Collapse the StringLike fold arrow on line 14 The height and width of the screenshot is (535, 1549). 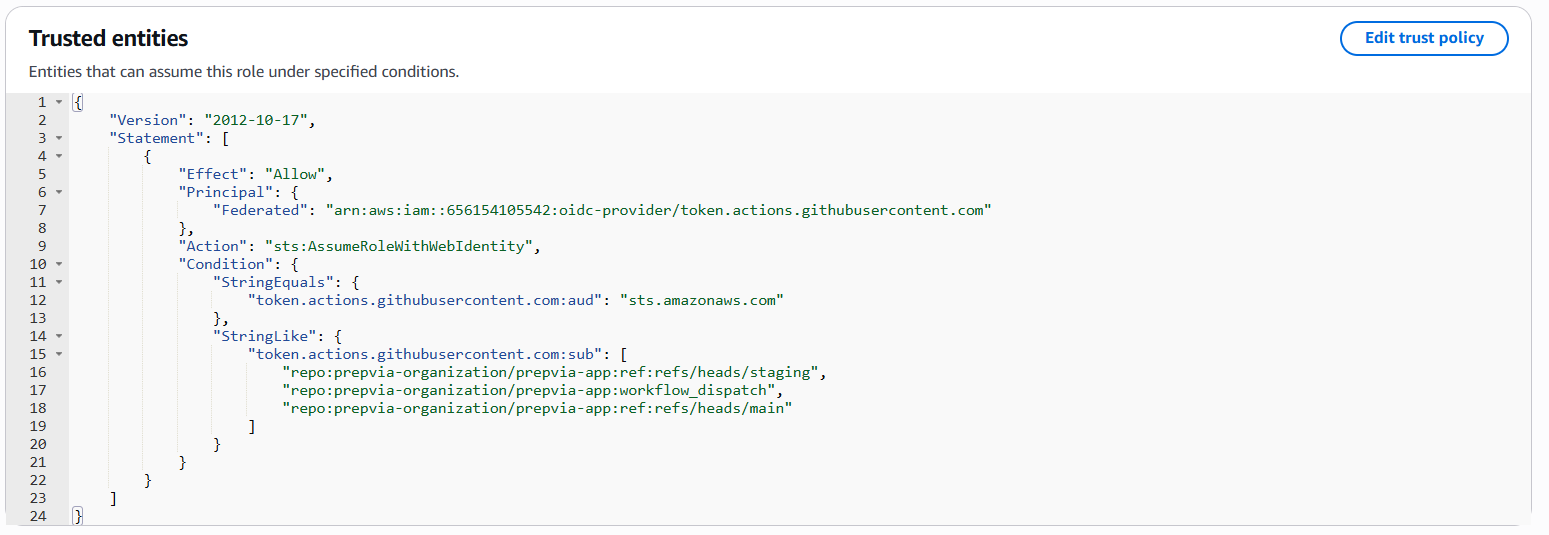tap(59, 336)
